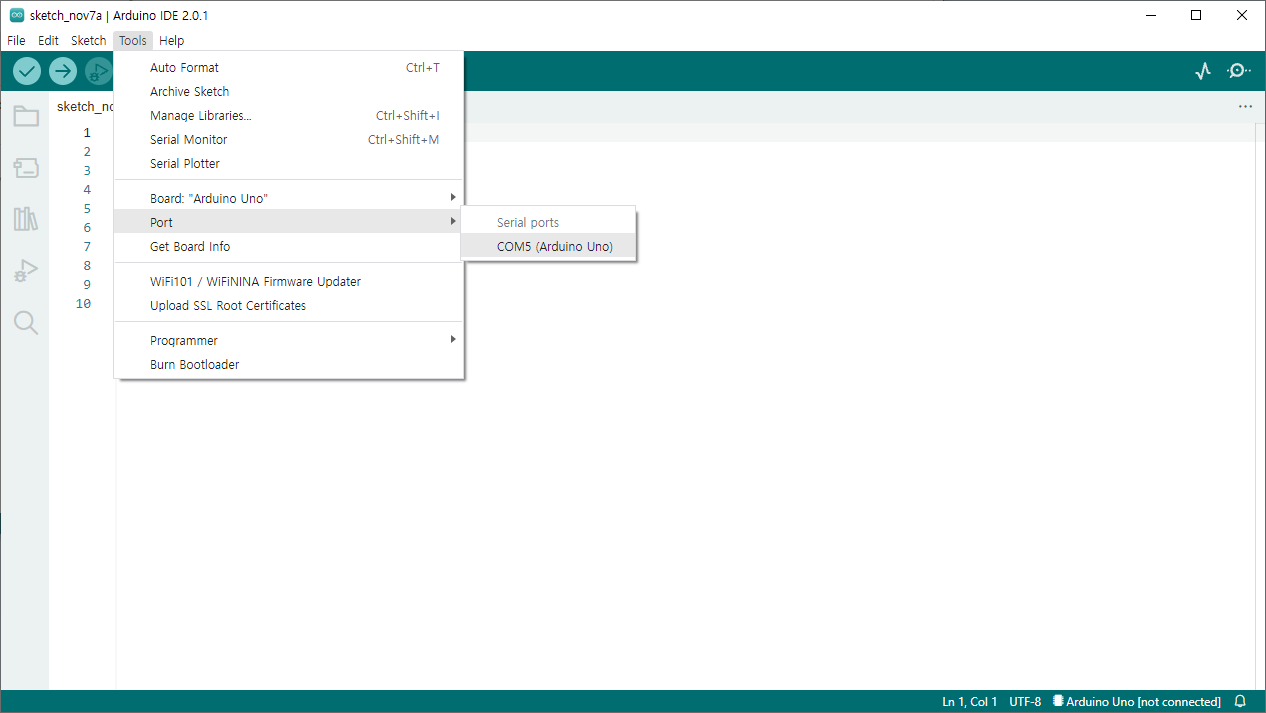Click the UTF-8 encoding status text
Viewport: 1266px width, 713px height.
tap(1025, 702)
